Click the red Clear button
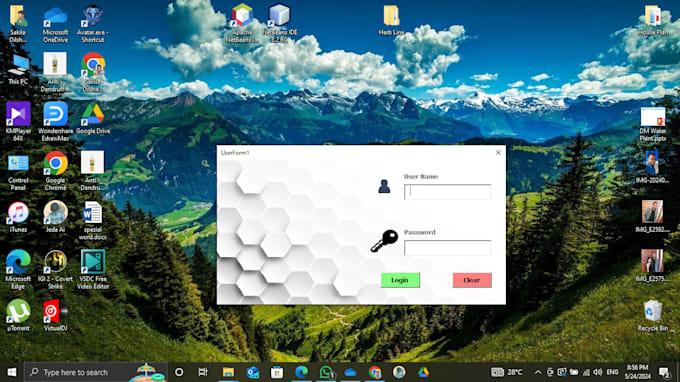This screenshot has height=382, width=680. click(x=472, y=280)
